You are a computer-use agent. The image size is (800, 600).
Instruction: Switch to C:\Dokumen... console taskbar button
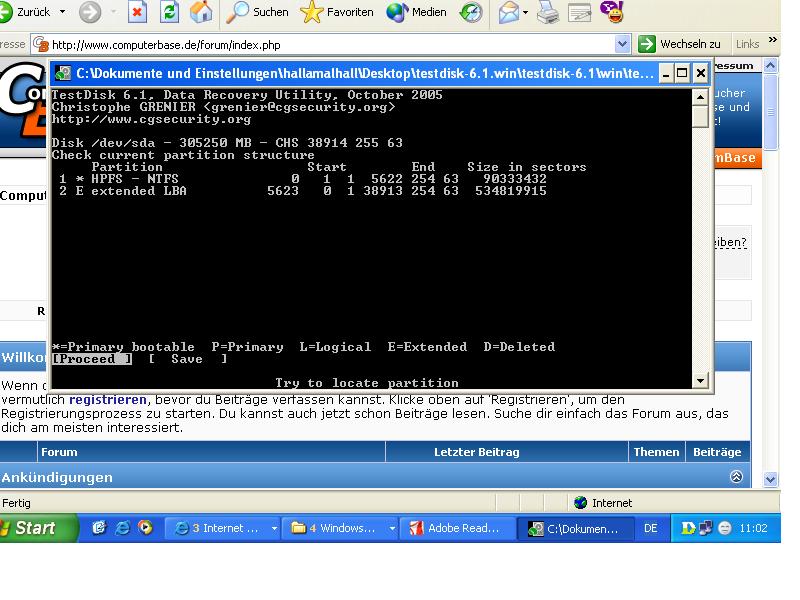coord(576,529)
